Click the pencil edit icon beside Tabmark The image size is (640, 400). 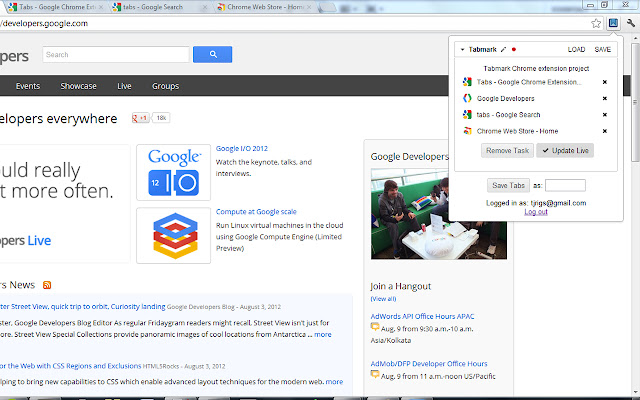coord(503,49)
